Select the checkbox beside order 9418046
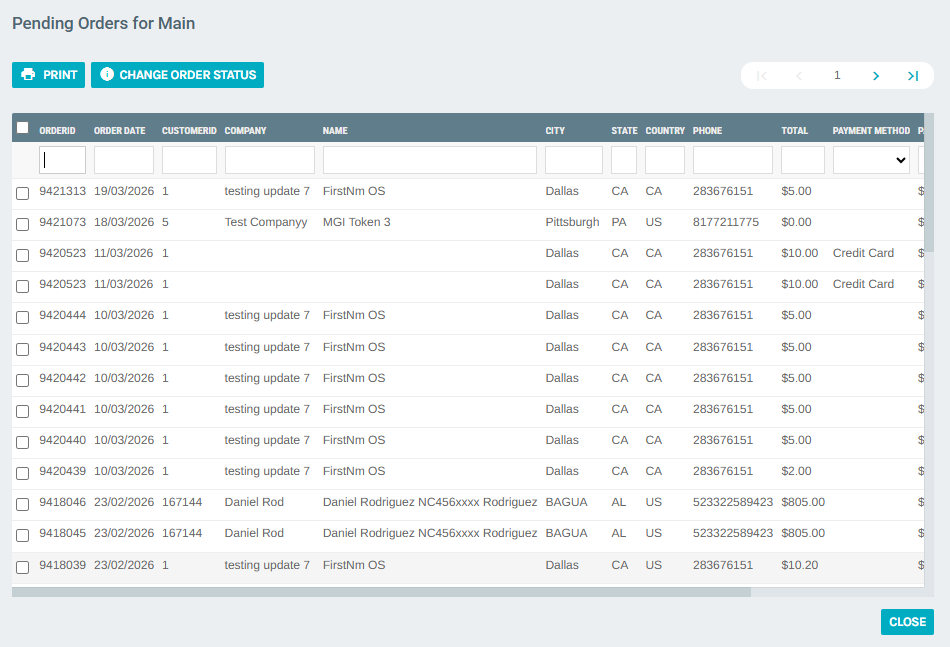Image resolution: width=950 pixels, height=647 pixels. point(22,504)
